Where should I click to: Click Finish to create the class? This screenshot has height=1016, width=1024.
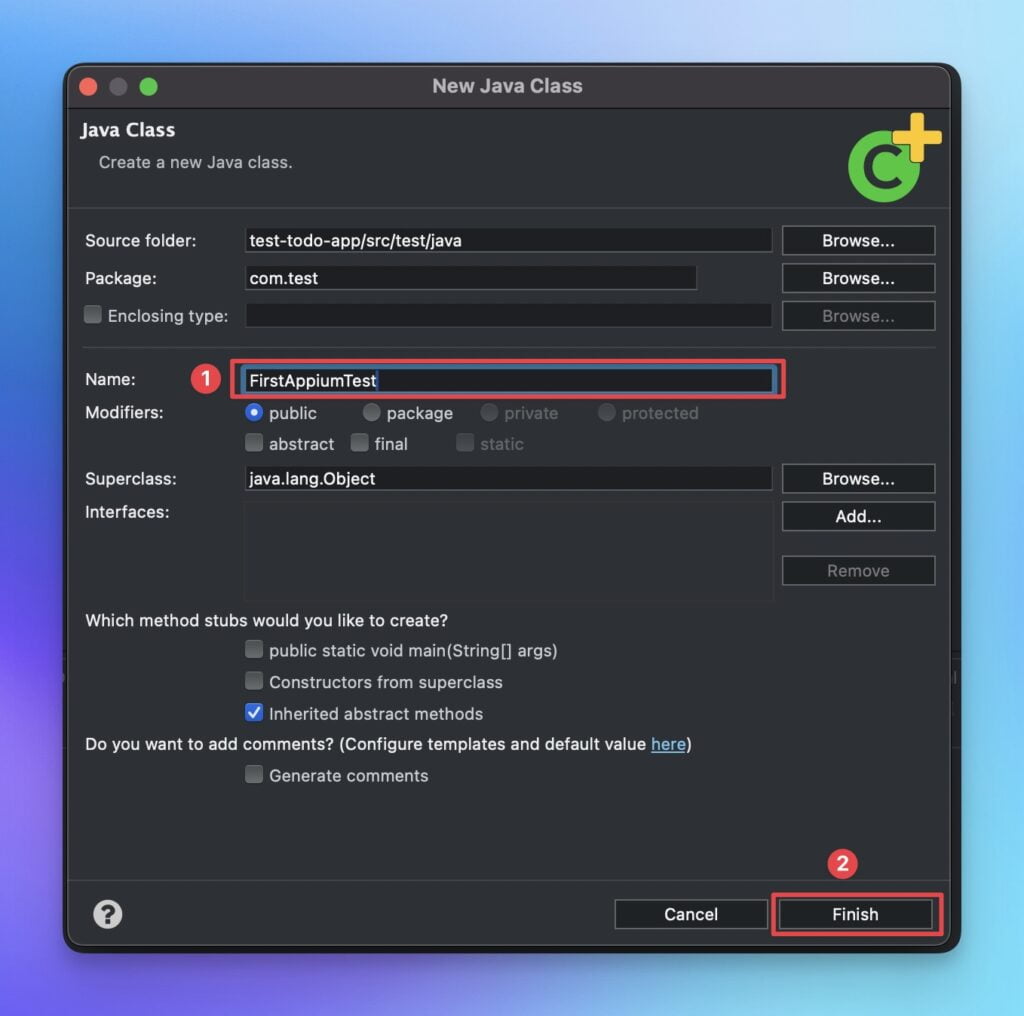856,914
